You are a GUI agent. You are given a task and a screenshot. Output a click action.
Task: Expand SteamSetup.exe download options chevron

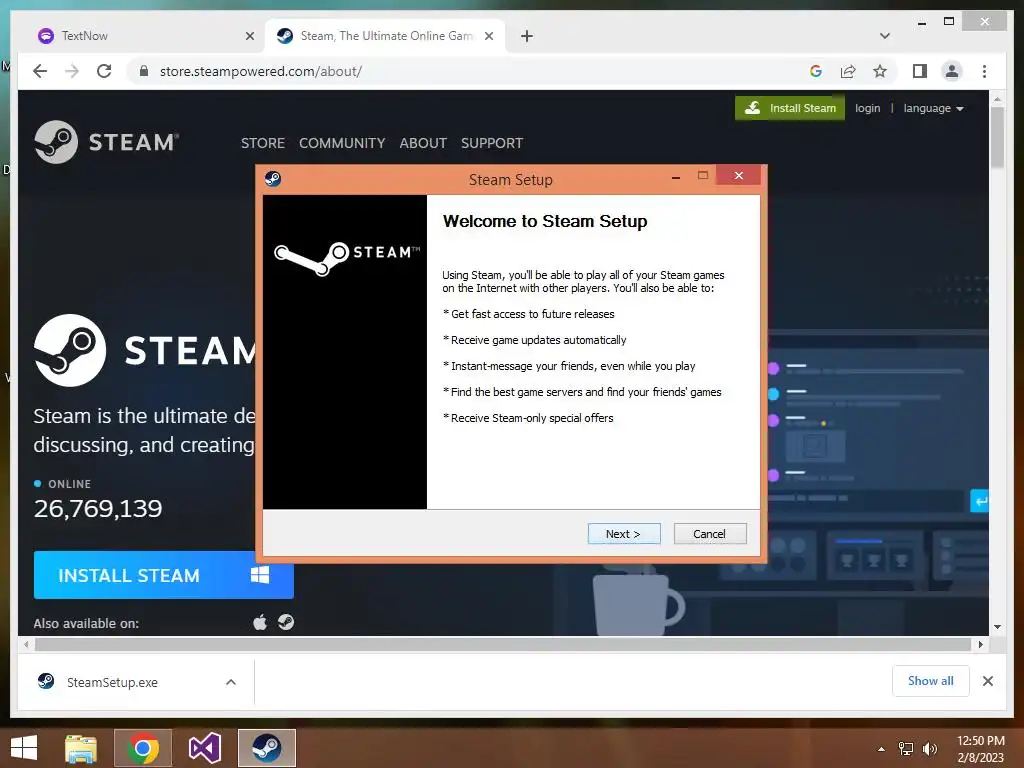(231, 682)
